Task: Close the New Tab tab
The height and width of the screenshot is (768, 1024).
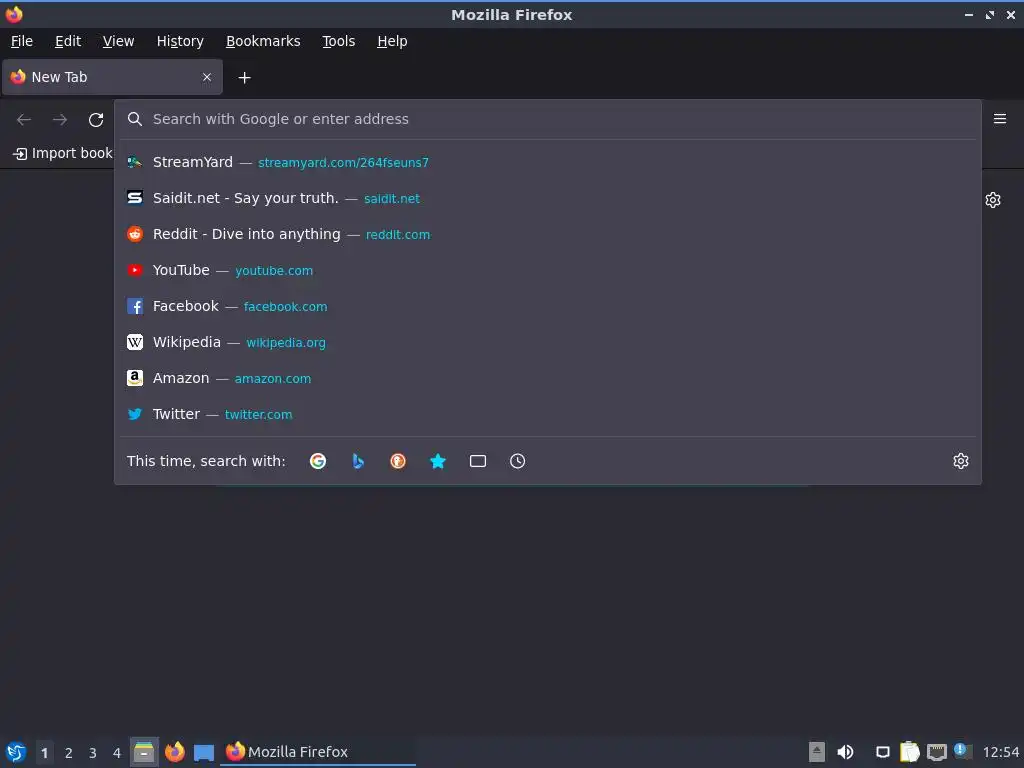Action: click(x=207, y=77)
